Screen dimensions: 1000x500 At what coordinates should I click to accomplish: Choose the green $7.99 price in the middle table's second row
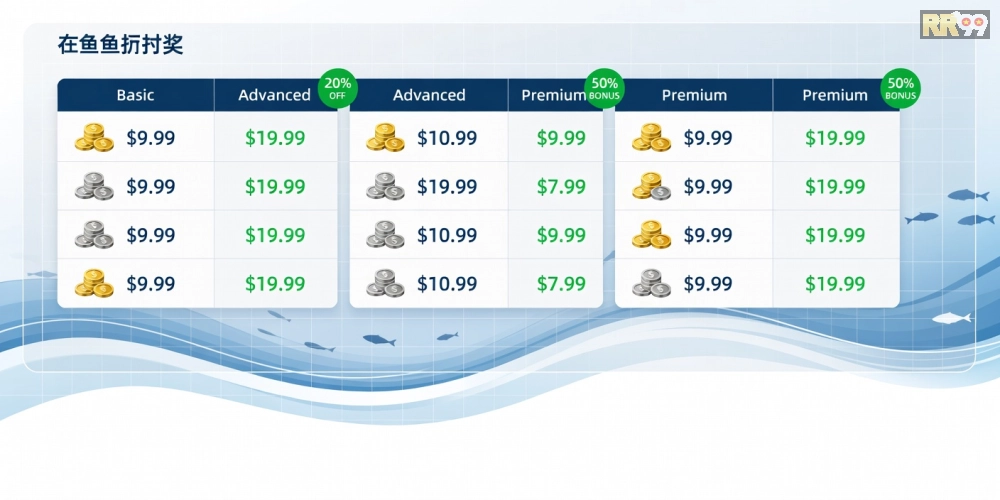click(x=561, y=187)
